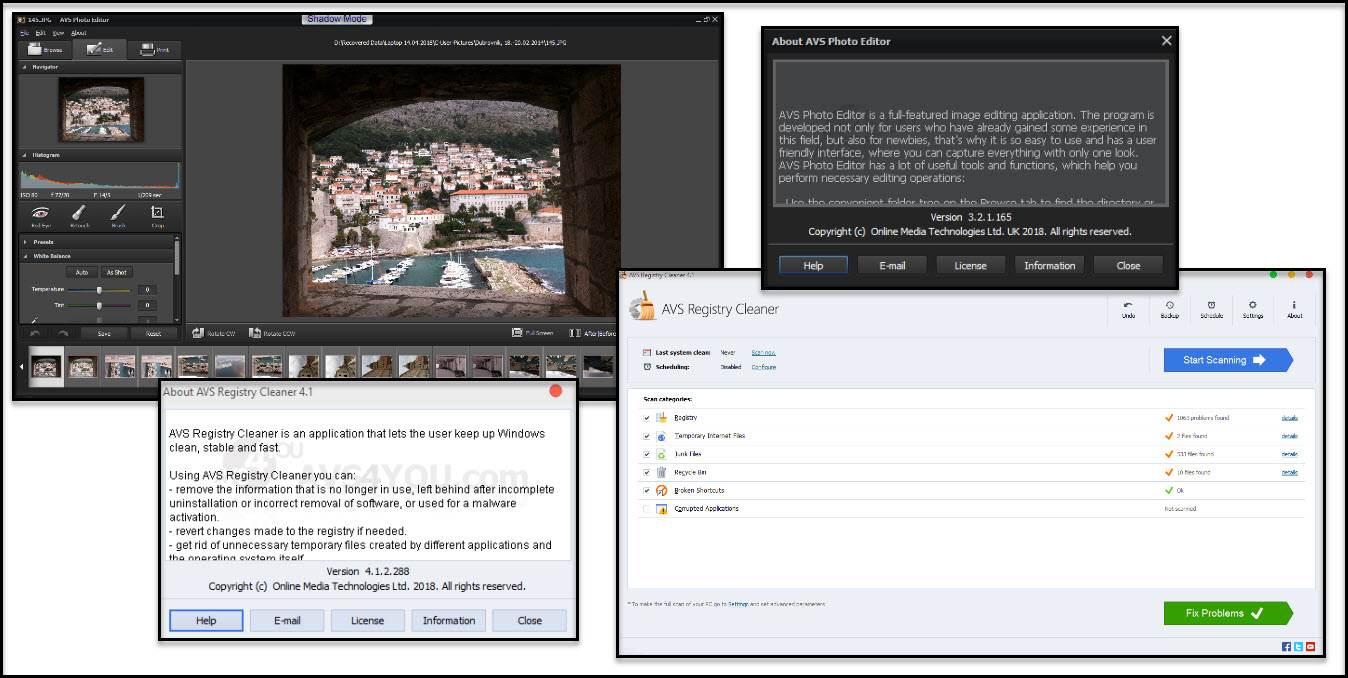This screenshot has width=1348, height=678.
Task: Click the Junk Files recycle icon
Action: coord(661,454)
